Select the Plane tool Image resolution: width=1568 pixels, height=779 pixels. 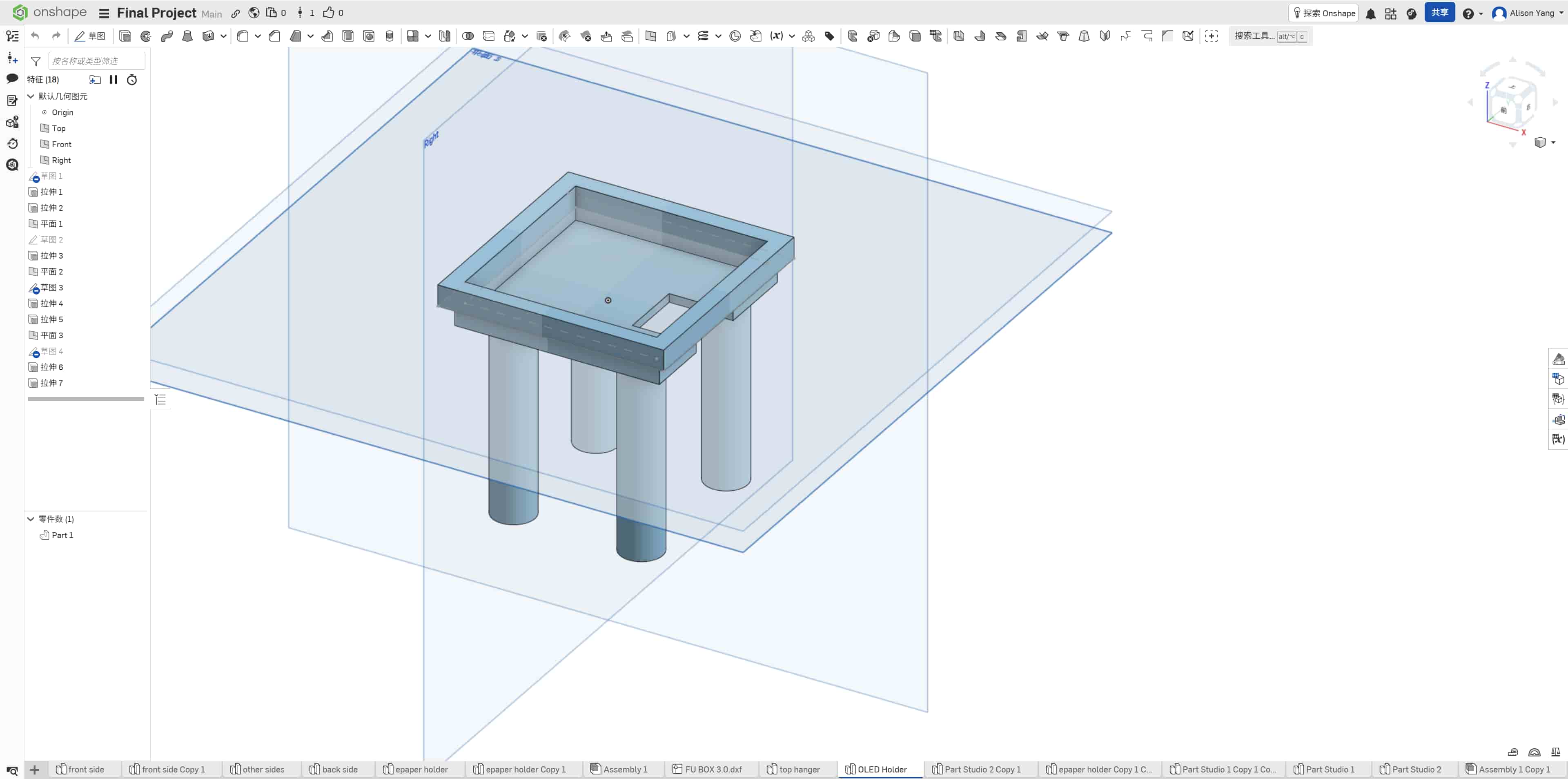pyautogui.click(x=651, y=36)
